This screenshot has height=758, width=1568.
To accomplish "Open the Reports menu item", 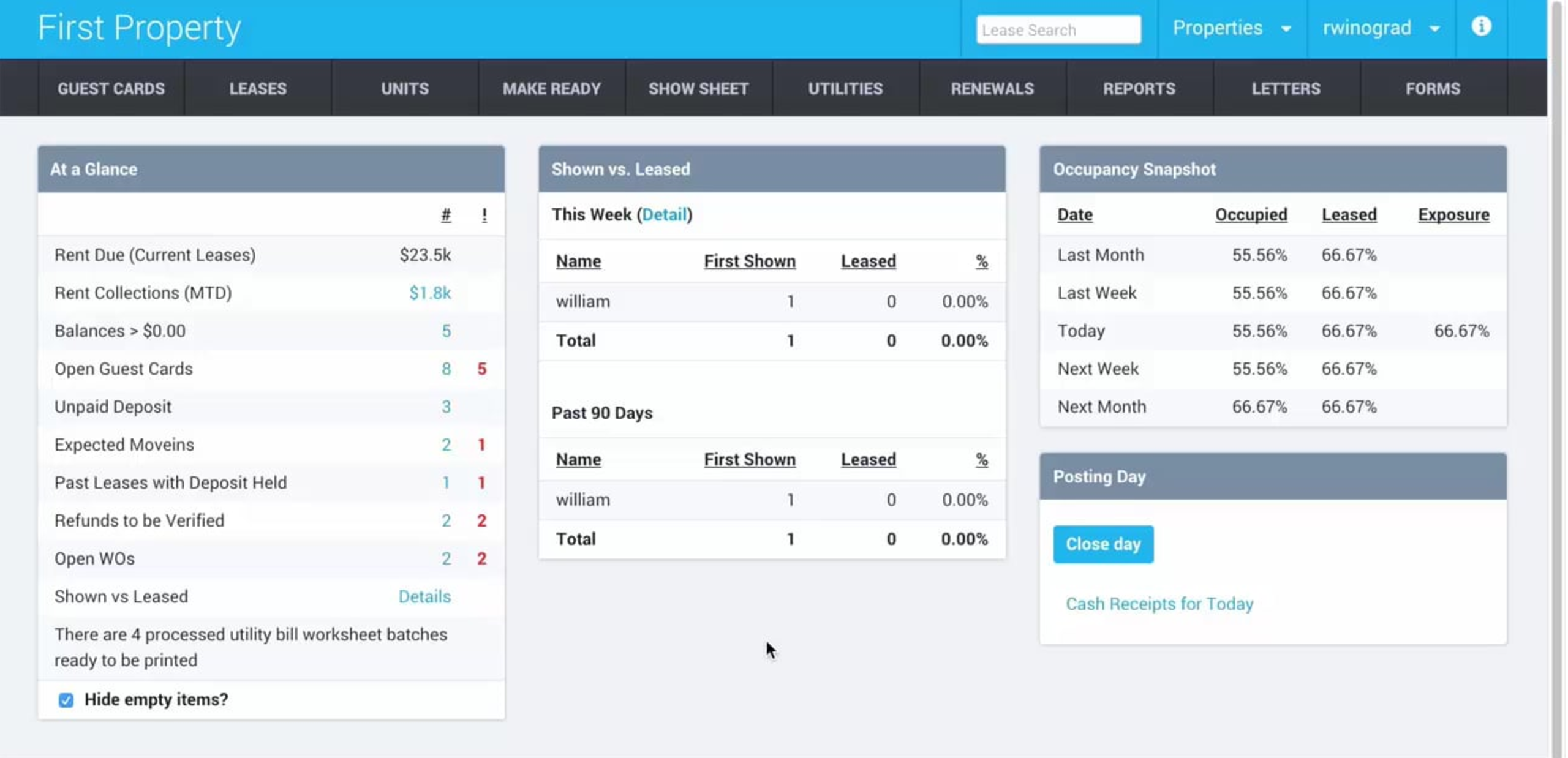I will (1139, 89).
